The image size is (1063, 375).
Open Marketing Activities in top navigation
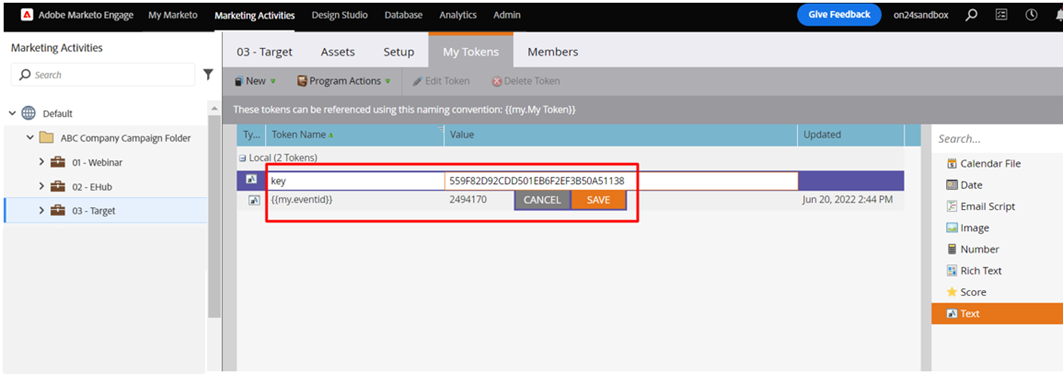[254, 15]
